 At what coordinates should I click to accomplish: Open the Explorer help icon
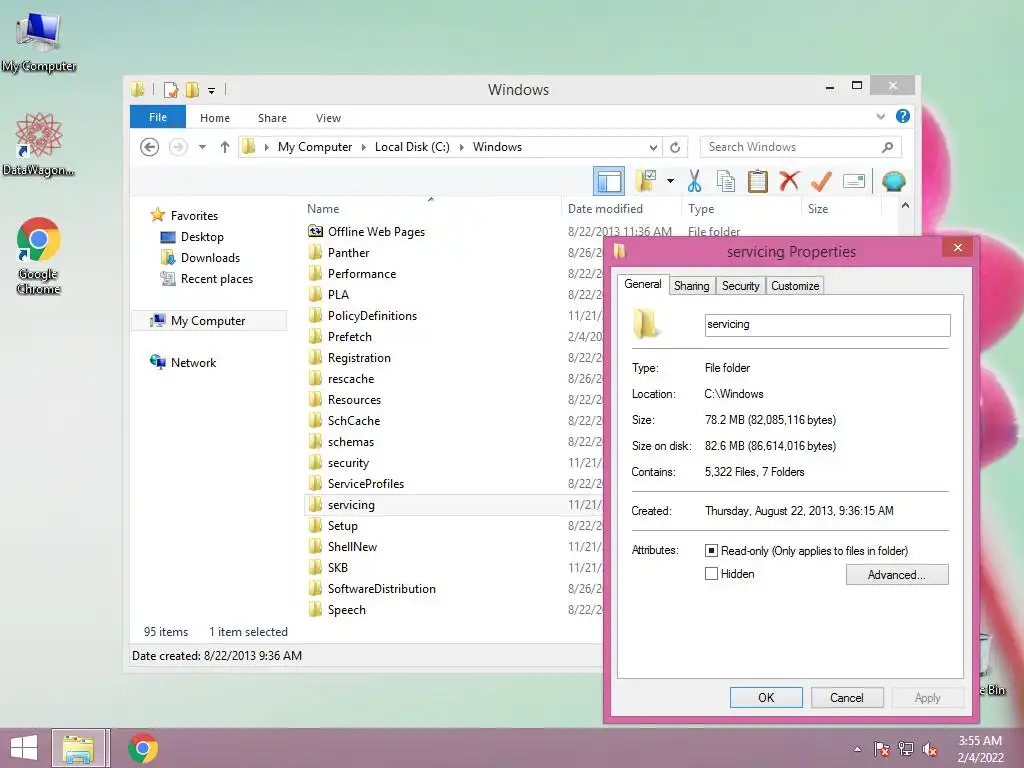[x=903, y=116]
